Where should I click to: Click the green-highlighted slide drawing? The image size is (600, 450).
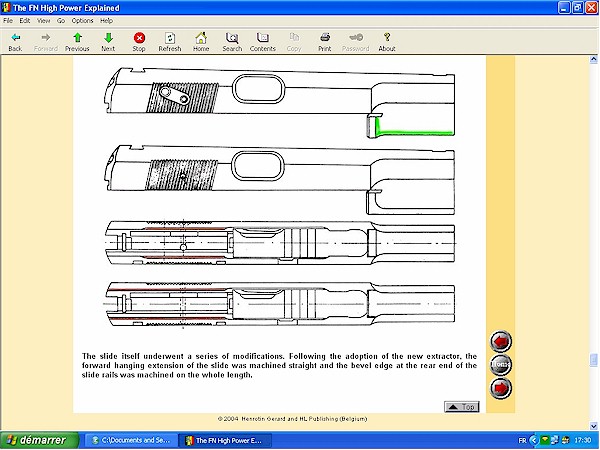point(280,102)
